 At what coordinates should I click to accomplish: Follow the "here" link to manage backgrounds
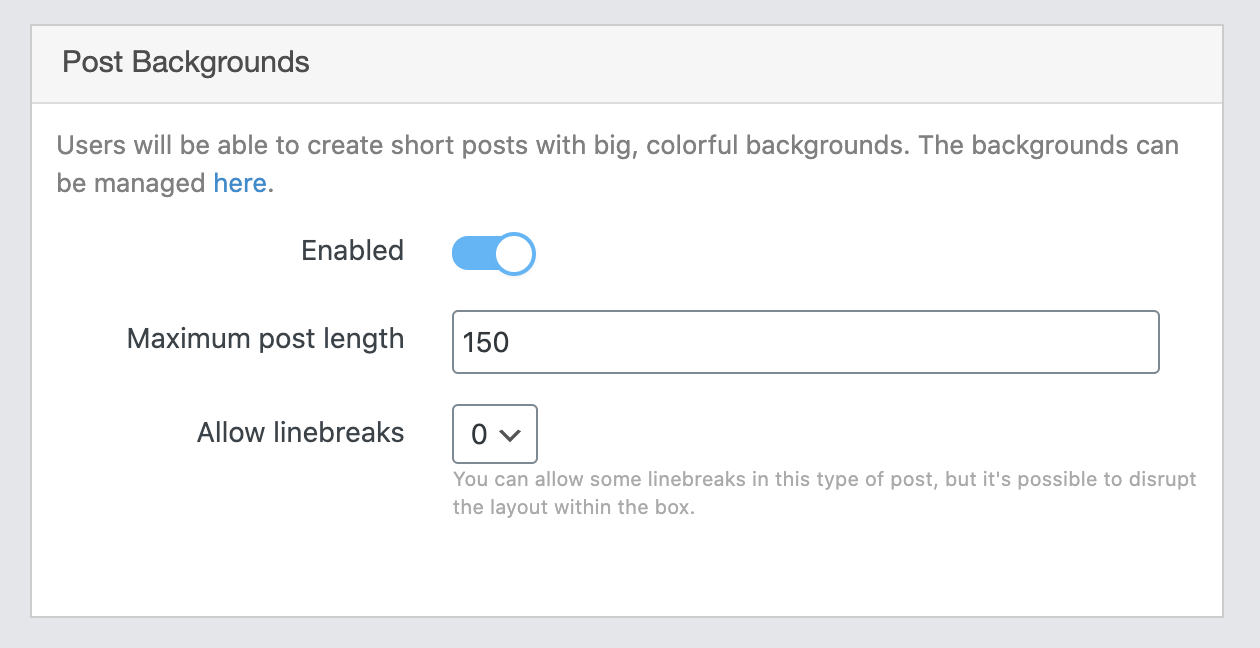pos(240,183)
